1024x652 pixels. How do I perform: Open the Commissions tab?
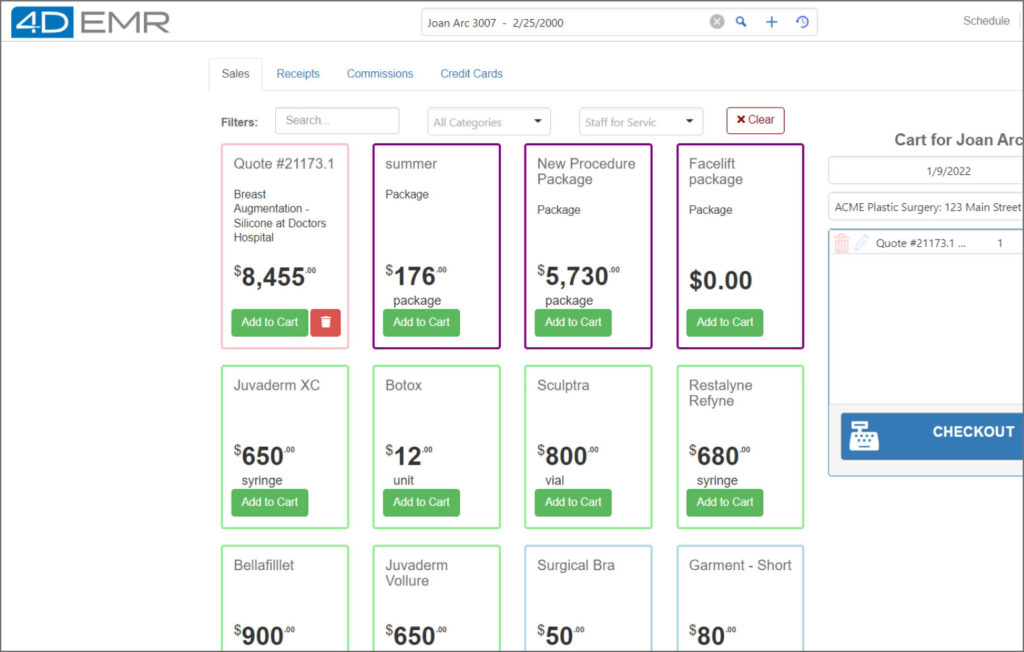coord(380,74)
